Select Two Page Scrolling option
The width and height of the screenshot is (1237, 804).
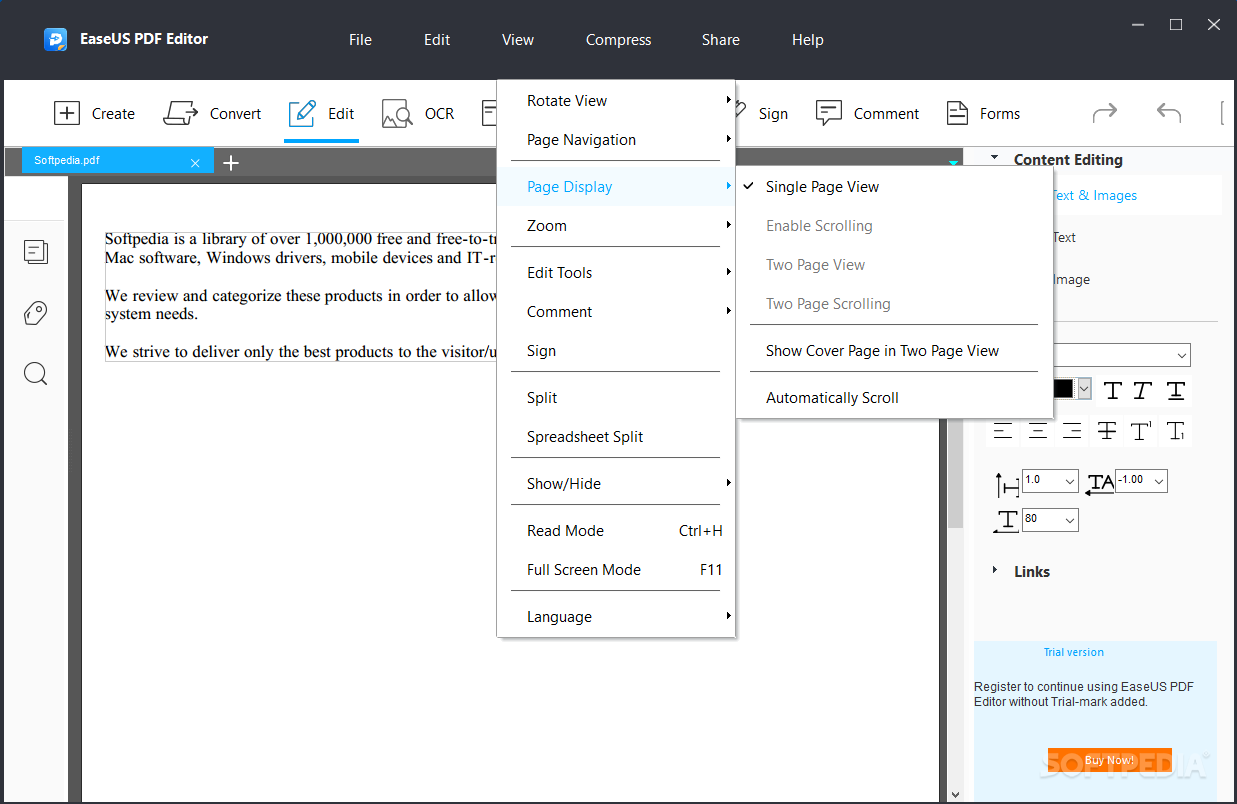click(894, 303)
